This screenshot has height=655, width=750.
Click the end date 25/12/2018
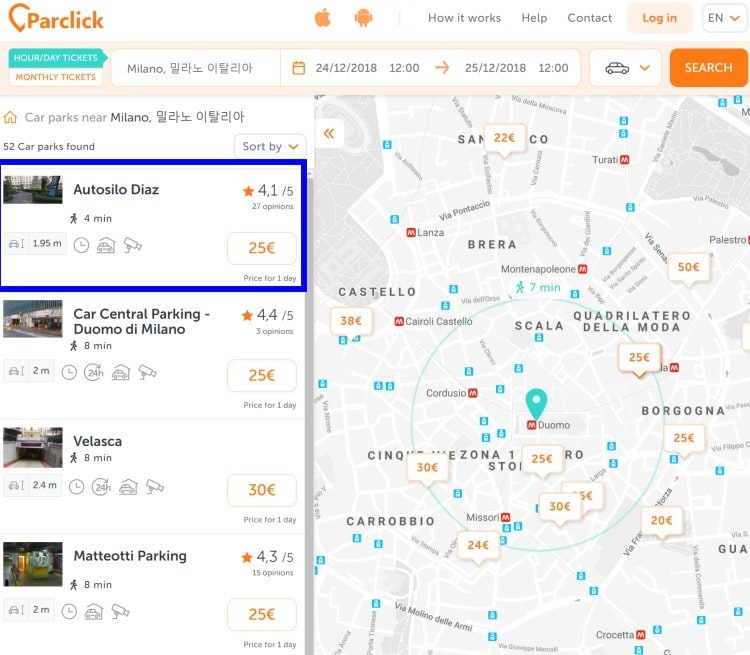coord(495,68)
